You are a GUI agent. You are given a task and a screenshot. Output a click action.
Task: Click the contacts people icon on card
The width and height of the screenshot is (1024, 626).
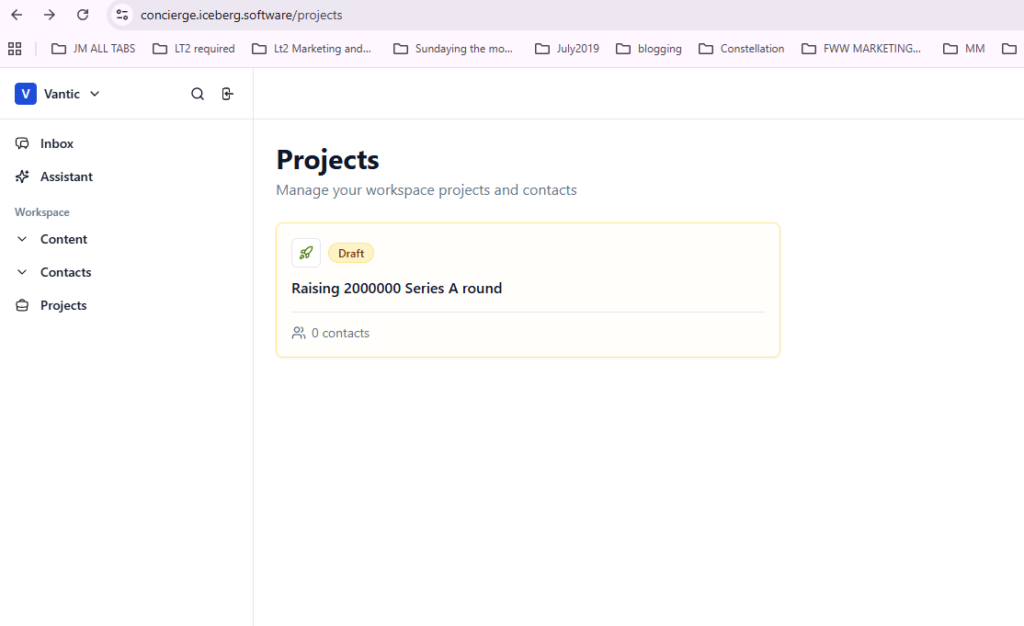coord(298,333)
